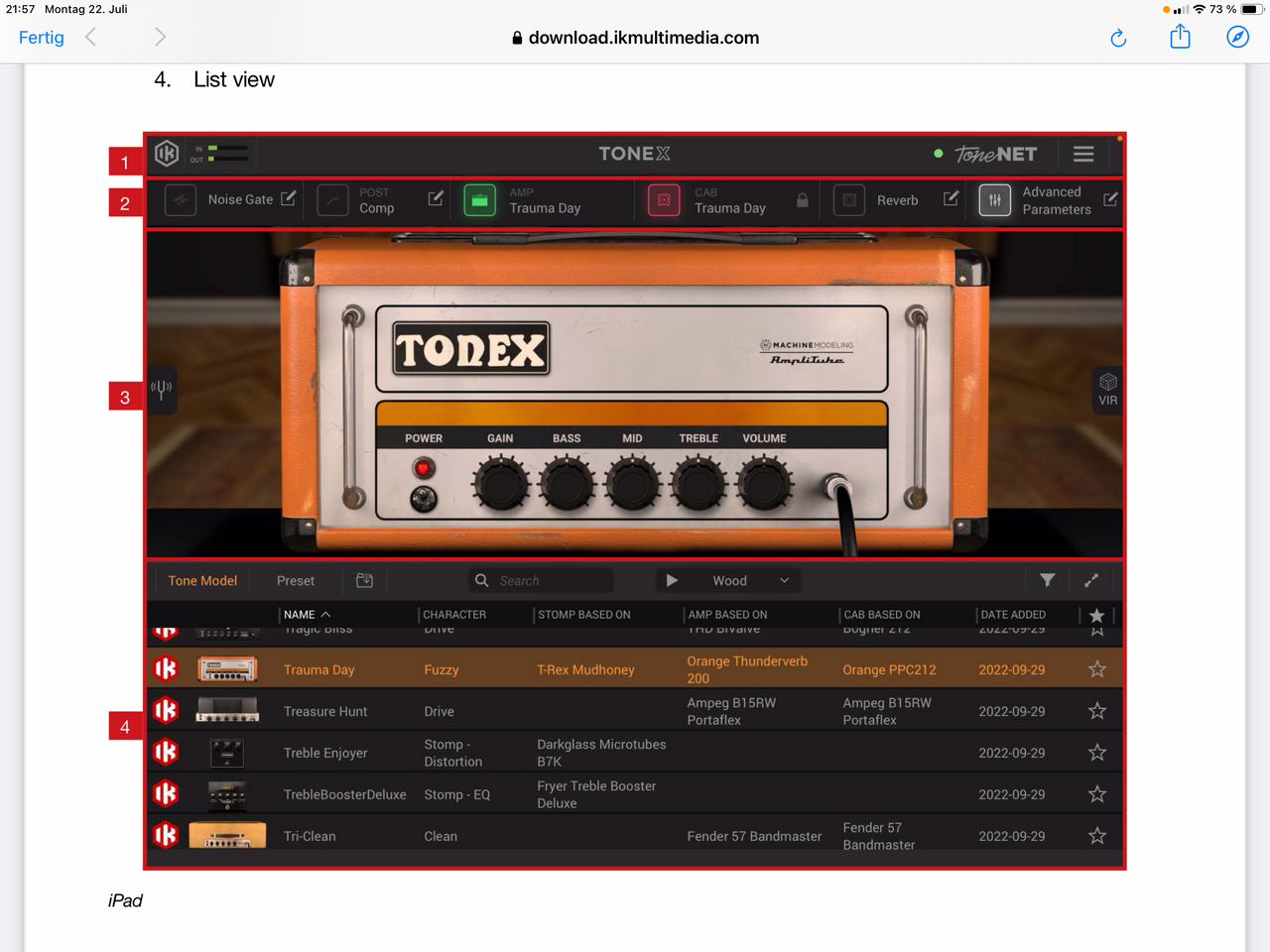Screen dimensions: 1270x952
Task: Open Advanced Parameters sliders icon
Action: pyautogui.click(x=994, y=199)
